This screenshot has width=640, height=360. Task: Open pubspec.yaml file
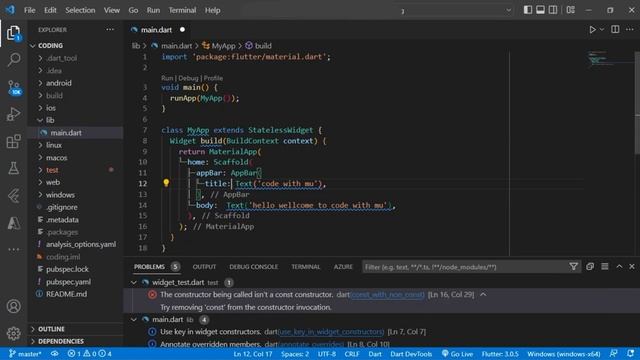click(68, 282)
